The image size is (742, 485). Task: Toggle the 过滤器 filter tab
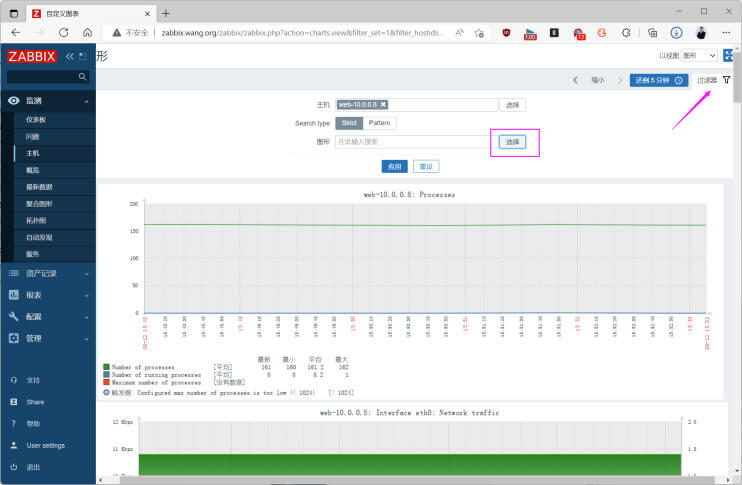pyautogui.click(x=714, y=80)
